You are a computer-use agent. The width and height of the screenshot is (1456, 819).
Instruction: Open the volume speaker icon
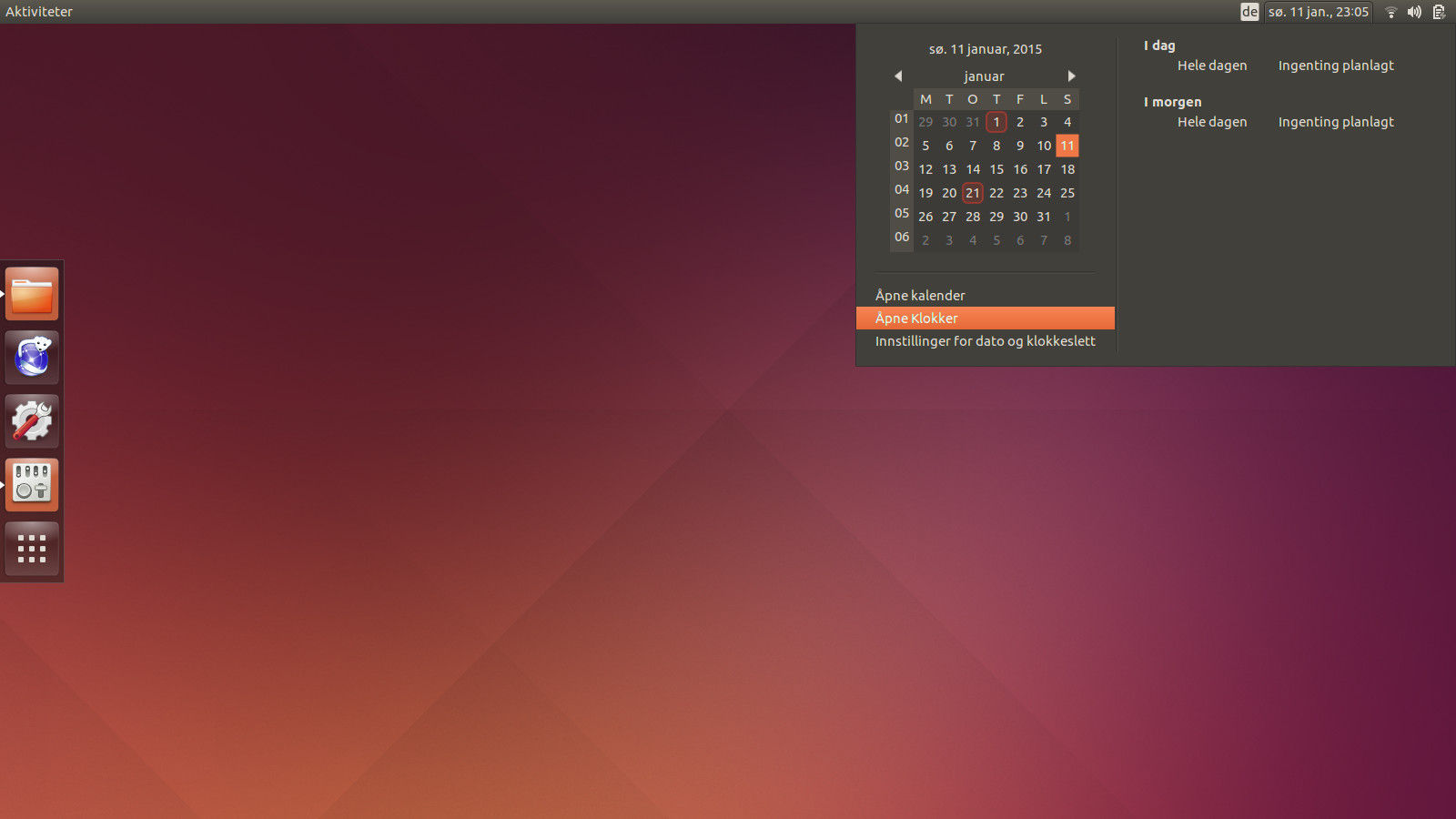[1414, 12]
